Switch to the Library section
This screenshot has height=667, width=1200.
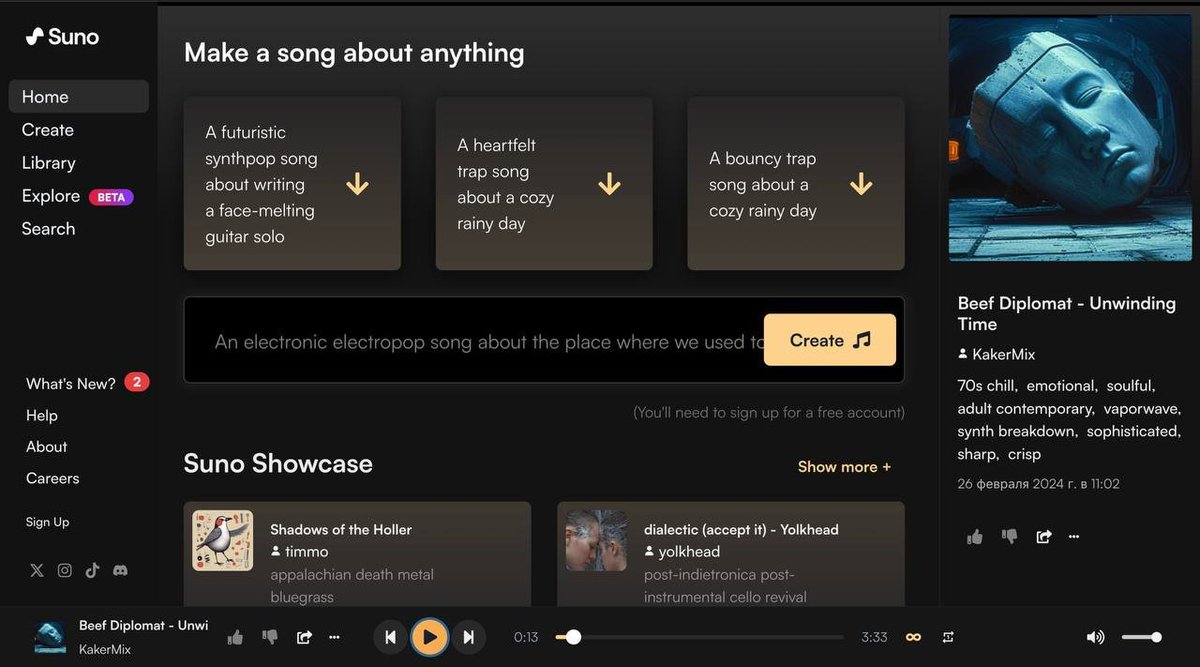[47, 162]
